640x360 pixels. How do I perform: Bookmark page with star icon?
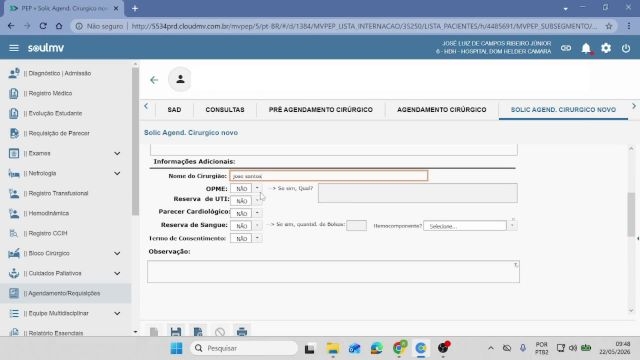coord(609,26)
